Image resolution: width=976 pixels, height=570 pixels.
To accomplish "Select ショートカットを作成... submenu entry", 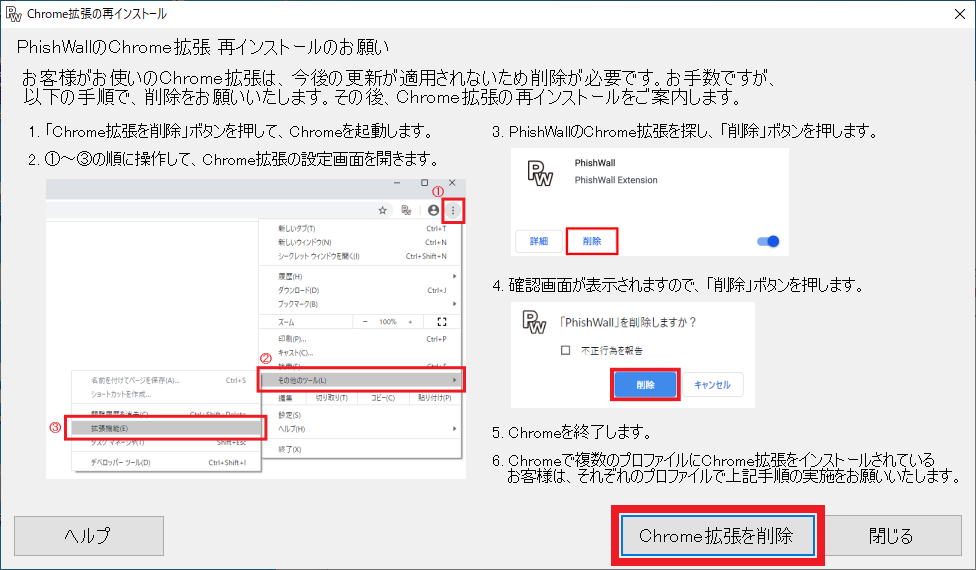I will [167, 394].
